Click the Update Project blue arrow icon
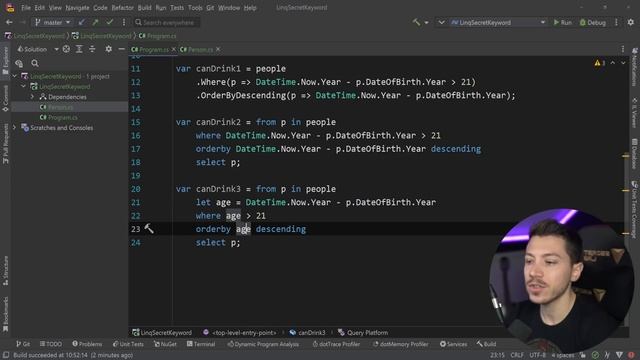Screen dimensions: 640x360 82,22
